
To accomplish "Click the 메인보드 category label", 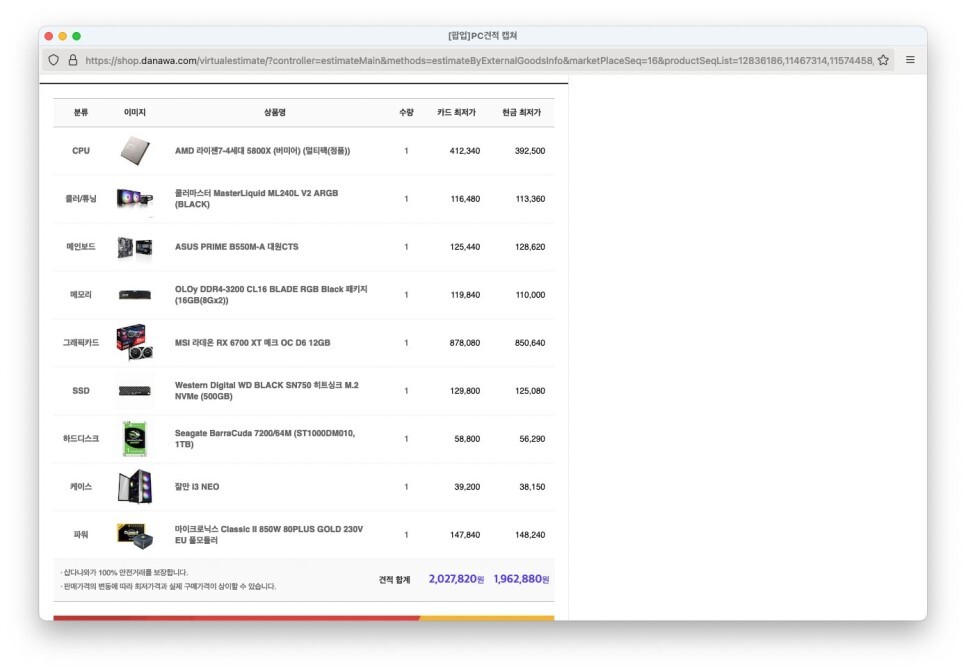I will [x=81, y=247].
